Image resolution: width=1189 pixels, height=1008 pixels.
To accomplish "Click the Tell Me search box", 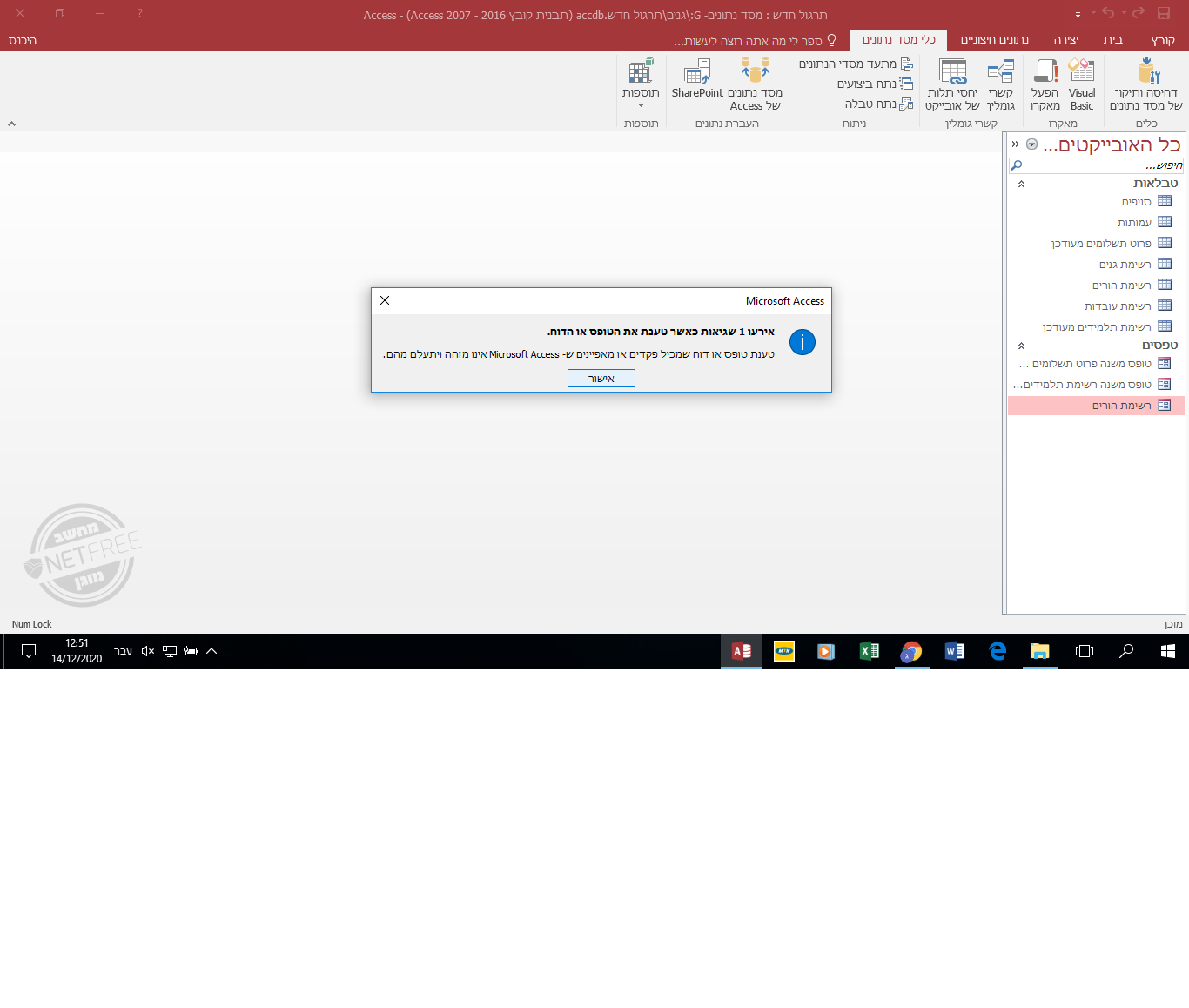I will point(754,41).
